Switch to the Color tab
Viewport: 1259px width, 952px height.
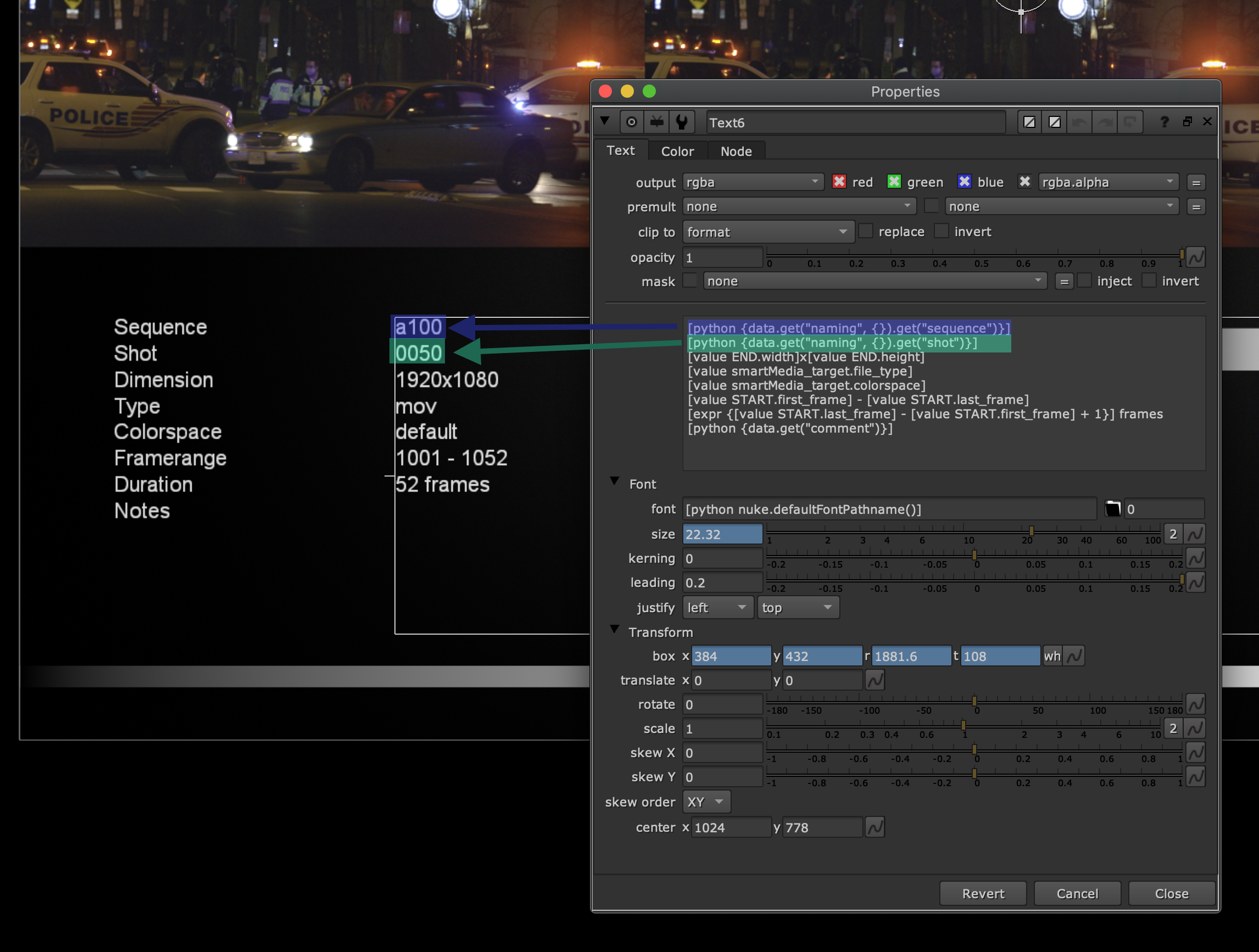tap(677, 151)
